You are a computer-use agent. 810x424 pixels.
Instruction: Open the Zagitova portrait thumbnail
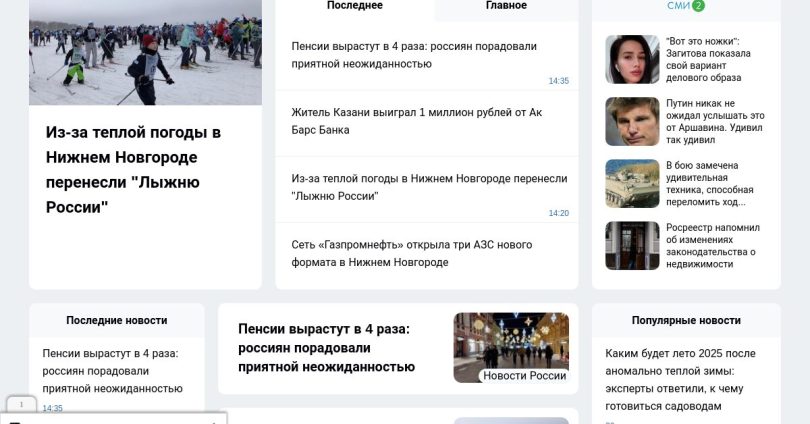pos(632,59)
